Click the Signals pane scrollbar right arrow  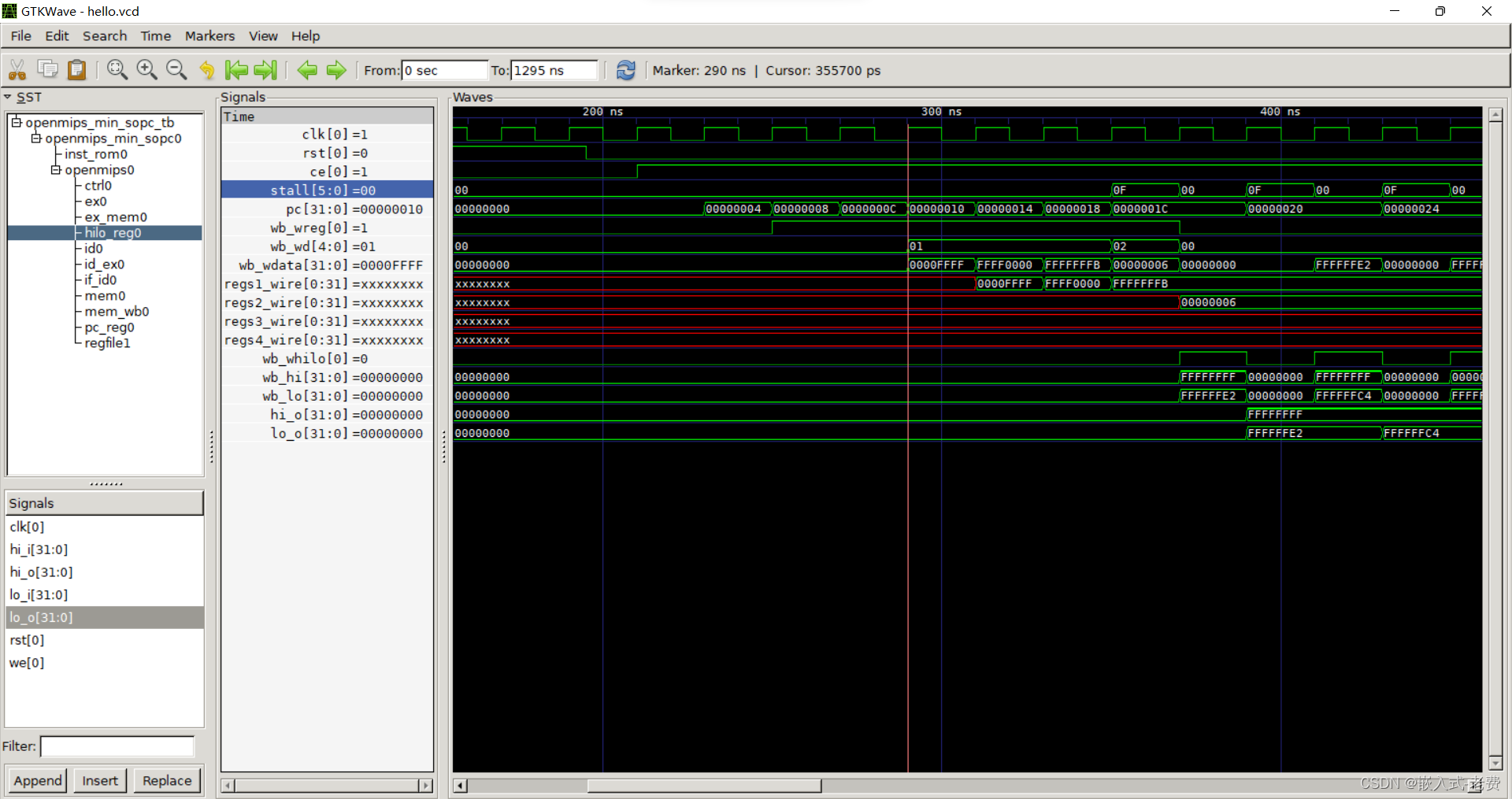click(426, 785)
